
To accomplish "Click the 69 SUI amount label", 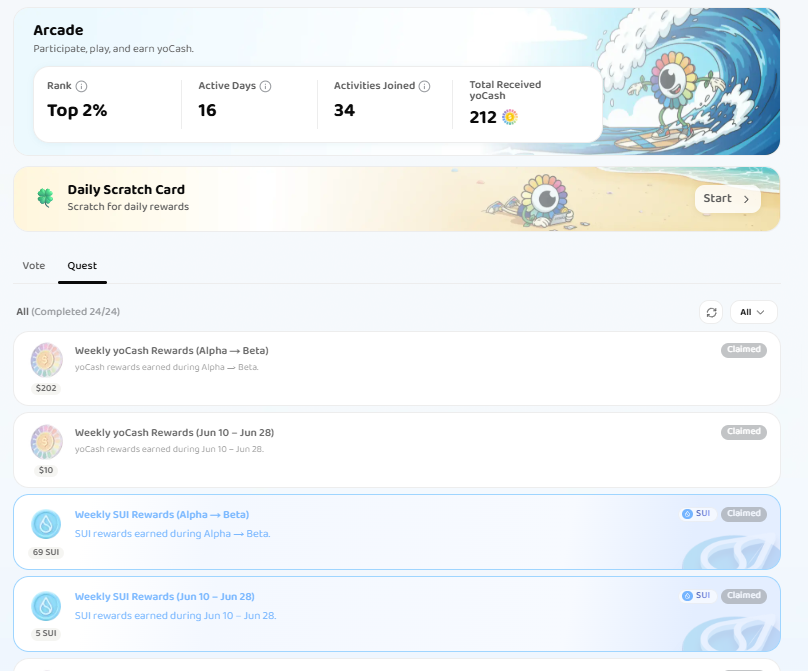I will pyautogui.click(x=46, y=552).
